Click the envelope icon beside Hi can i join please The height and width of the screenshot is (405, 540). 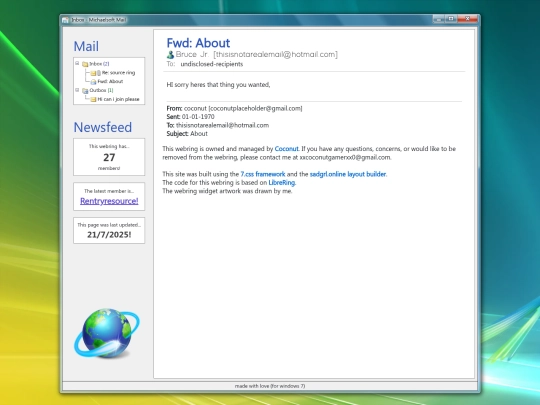point(93,99)
